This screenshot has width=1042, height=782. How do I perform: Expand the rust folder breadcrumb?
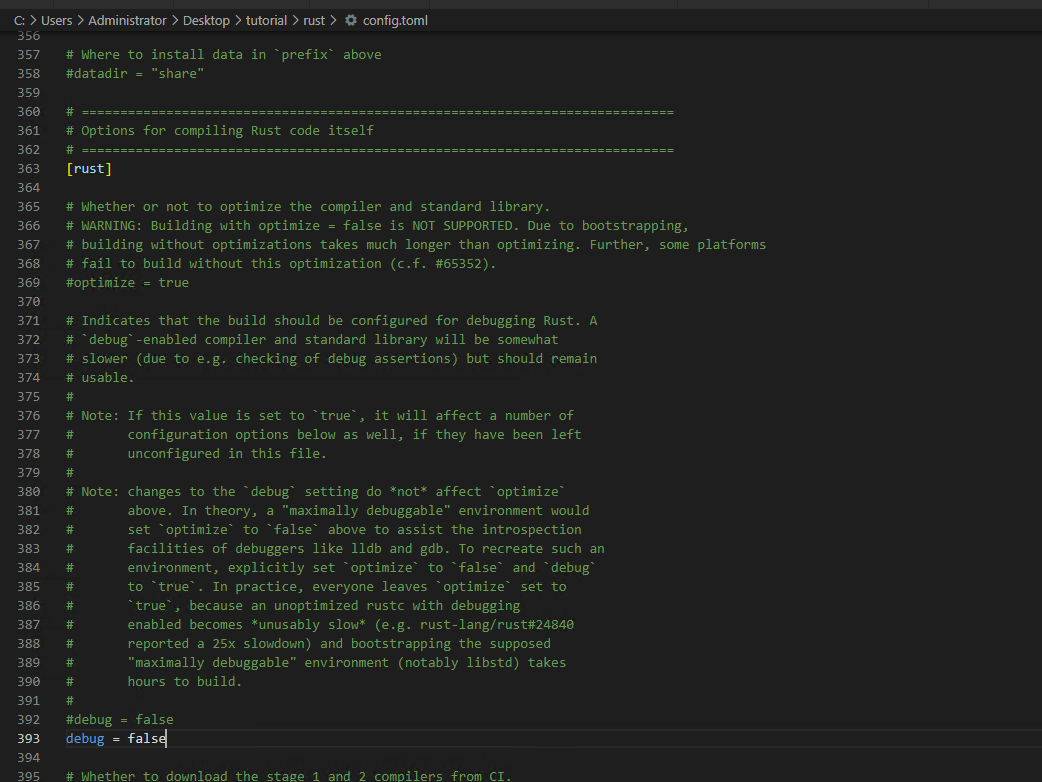pyautogui.click(x=314, y=20)
